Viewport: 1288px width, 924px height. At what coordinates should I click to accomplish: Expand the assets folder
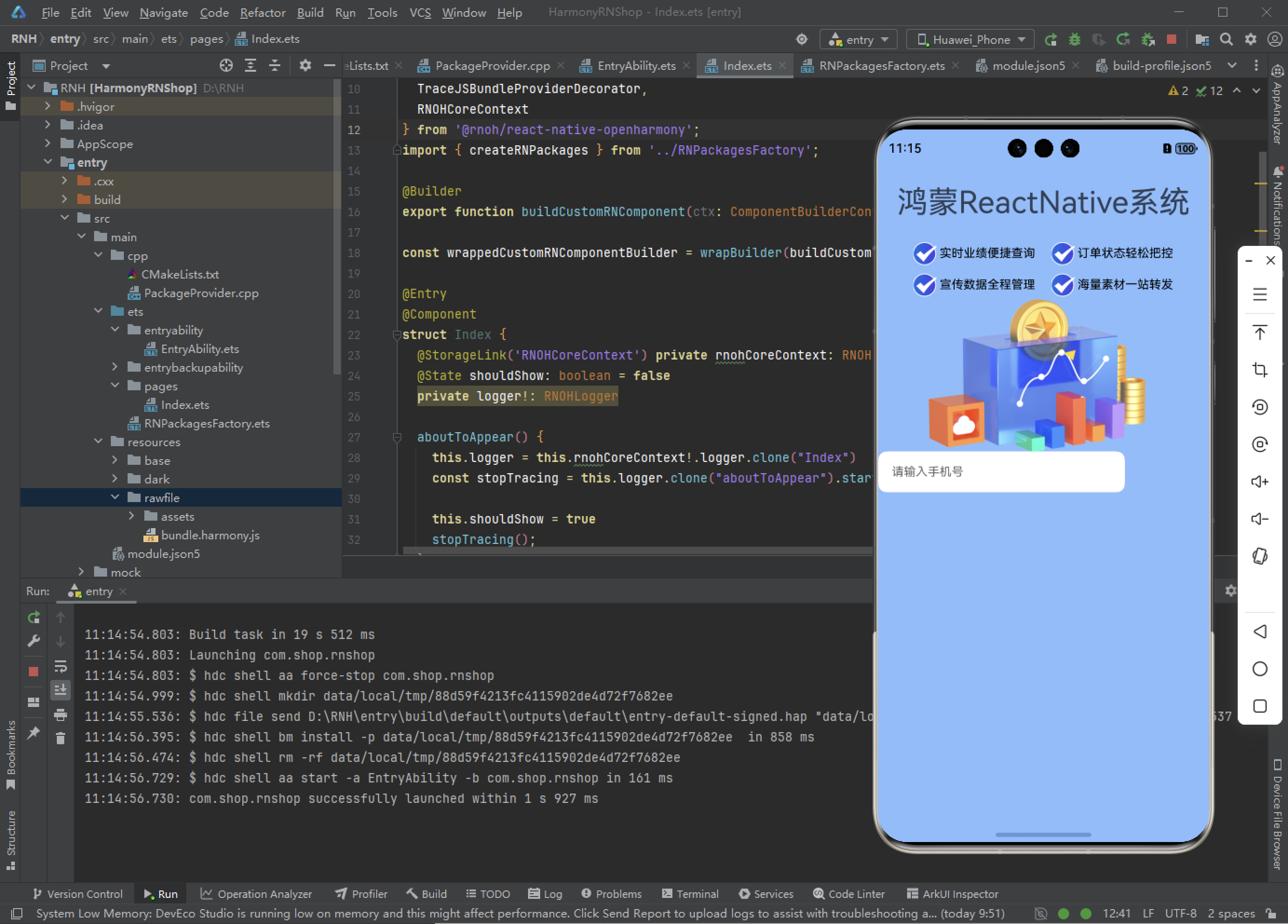coord(132,516)
